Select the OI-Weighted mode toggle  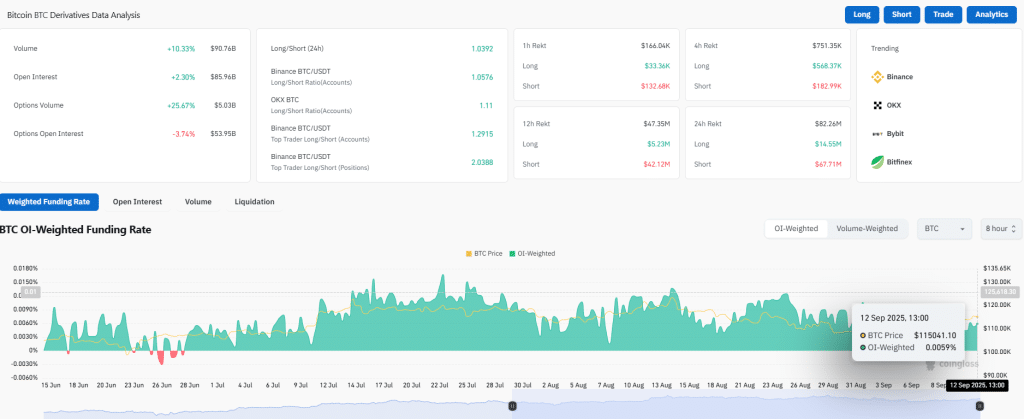click(796, 229)
